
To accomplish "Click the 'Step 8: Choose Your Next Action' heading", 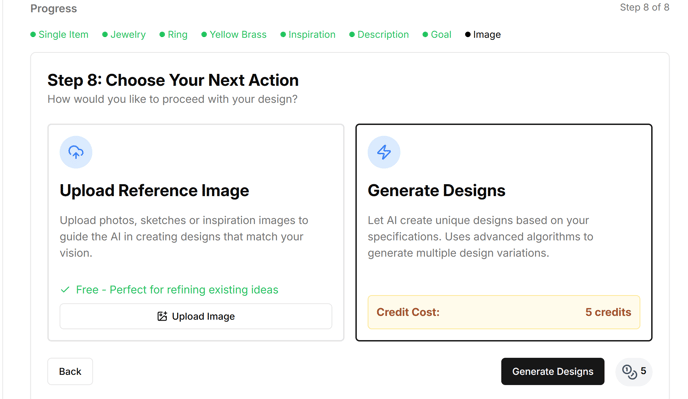I will tap(173, 80).
